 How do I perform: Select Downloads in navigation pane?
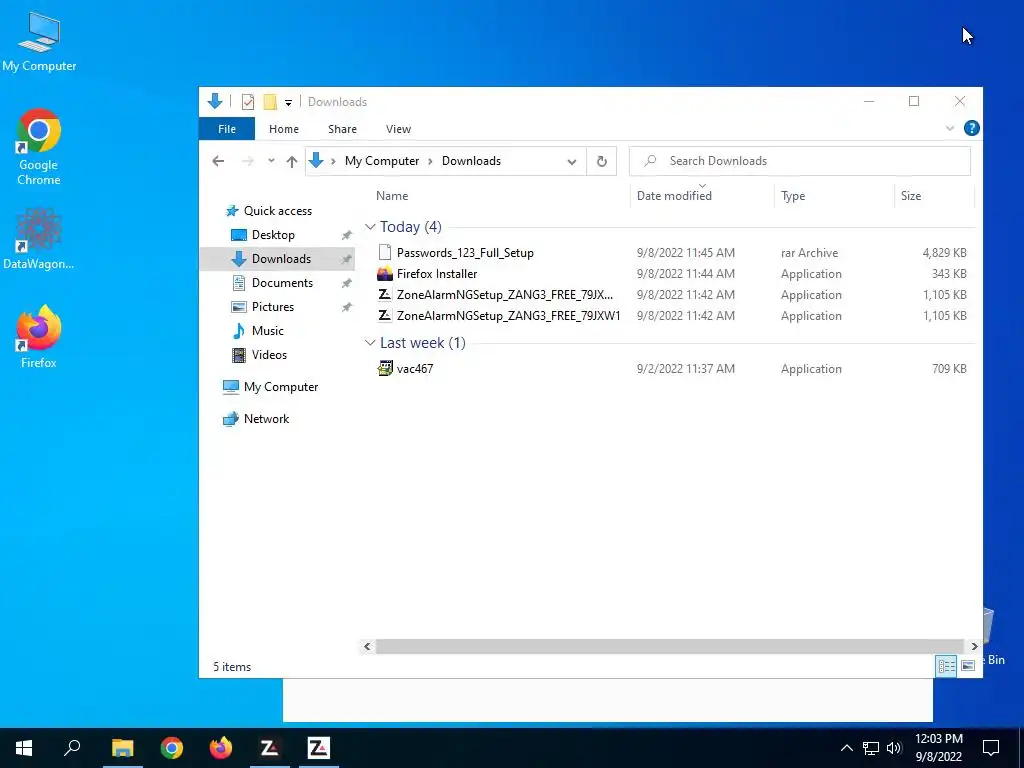pos(278,259)
